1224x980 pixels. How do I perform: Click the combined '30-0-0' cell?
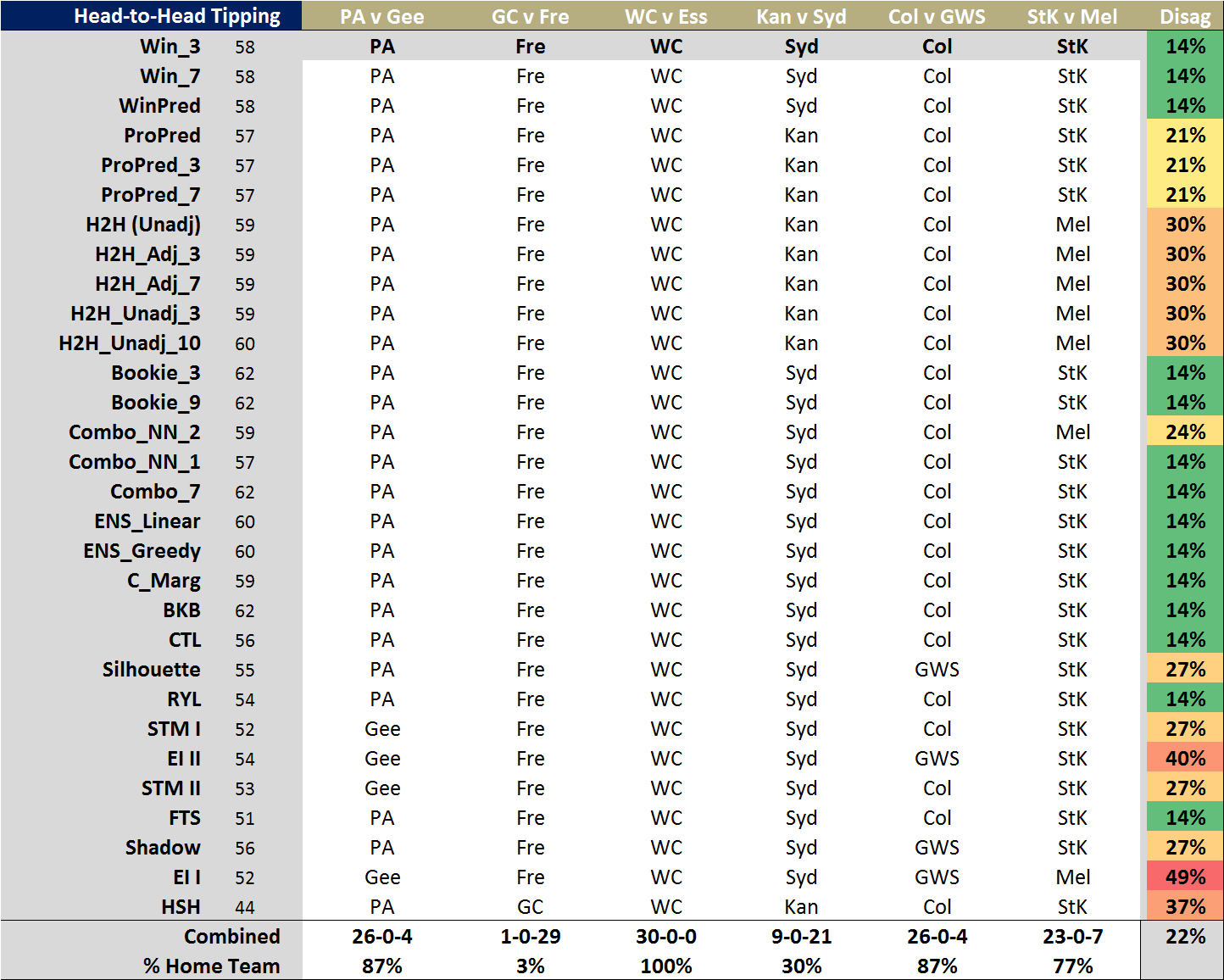click(666, 937)
